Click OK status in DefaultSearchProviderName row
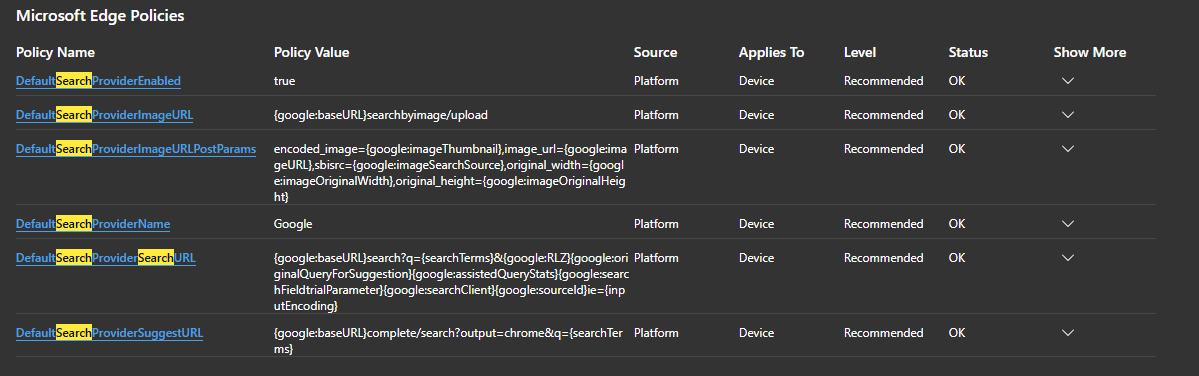Image resolution: width=1199 pixels, height=376 pixels. pyautogui.click(x=957, y=224)
